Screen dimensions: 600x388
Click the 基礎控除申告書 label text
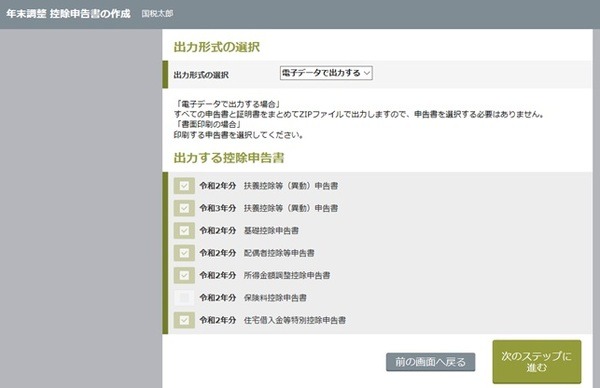tap(271, 231)
